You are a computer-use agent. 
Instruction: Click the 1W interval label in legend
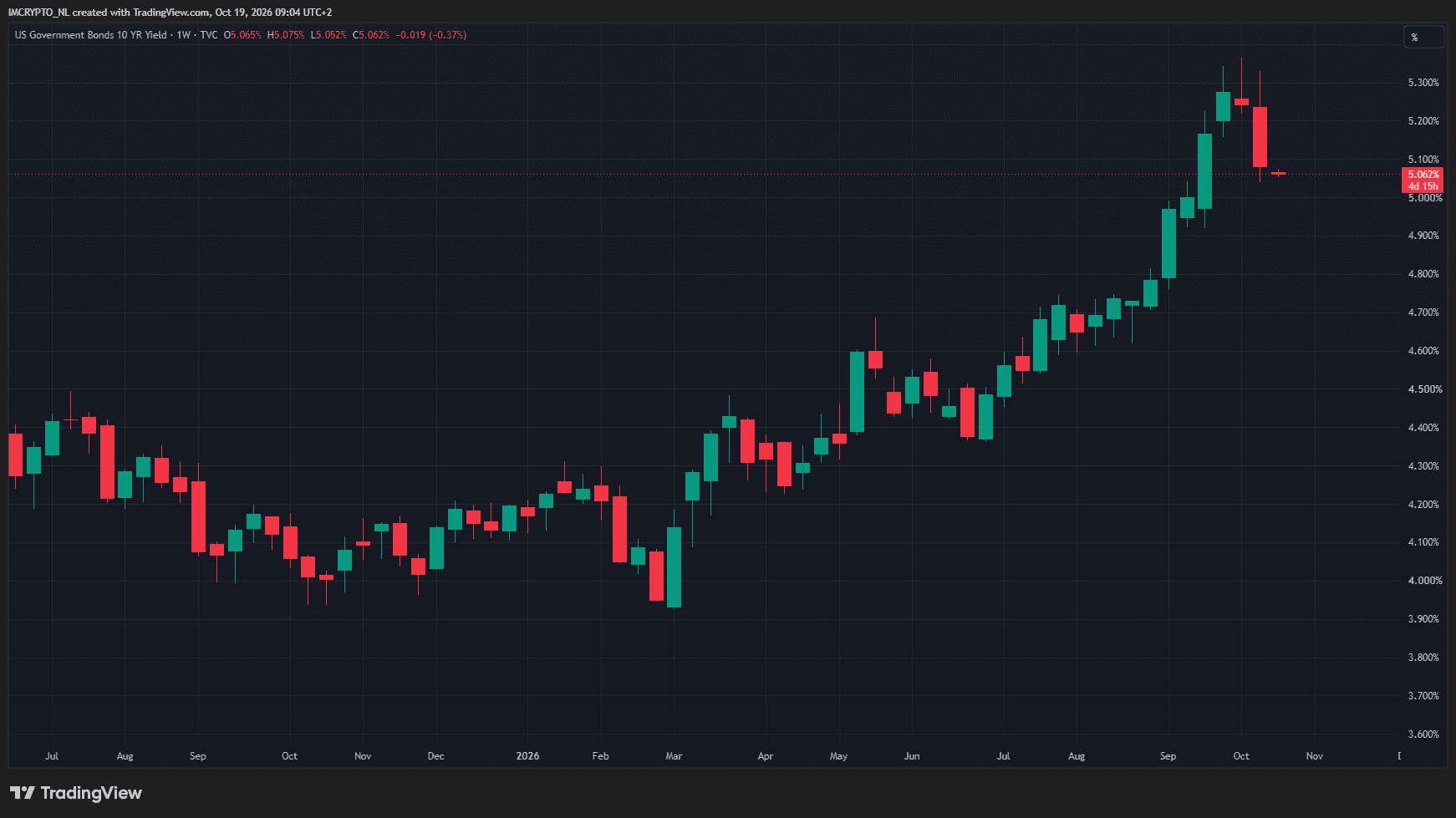tap(184, 35)
